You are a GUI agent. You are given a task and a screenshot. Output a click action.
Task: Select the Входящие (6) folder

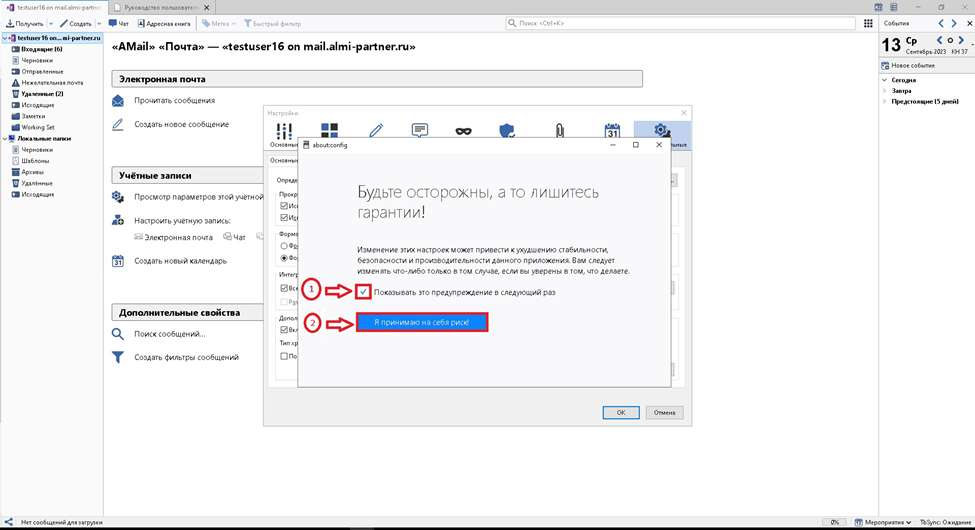click(x=41, y=49)
